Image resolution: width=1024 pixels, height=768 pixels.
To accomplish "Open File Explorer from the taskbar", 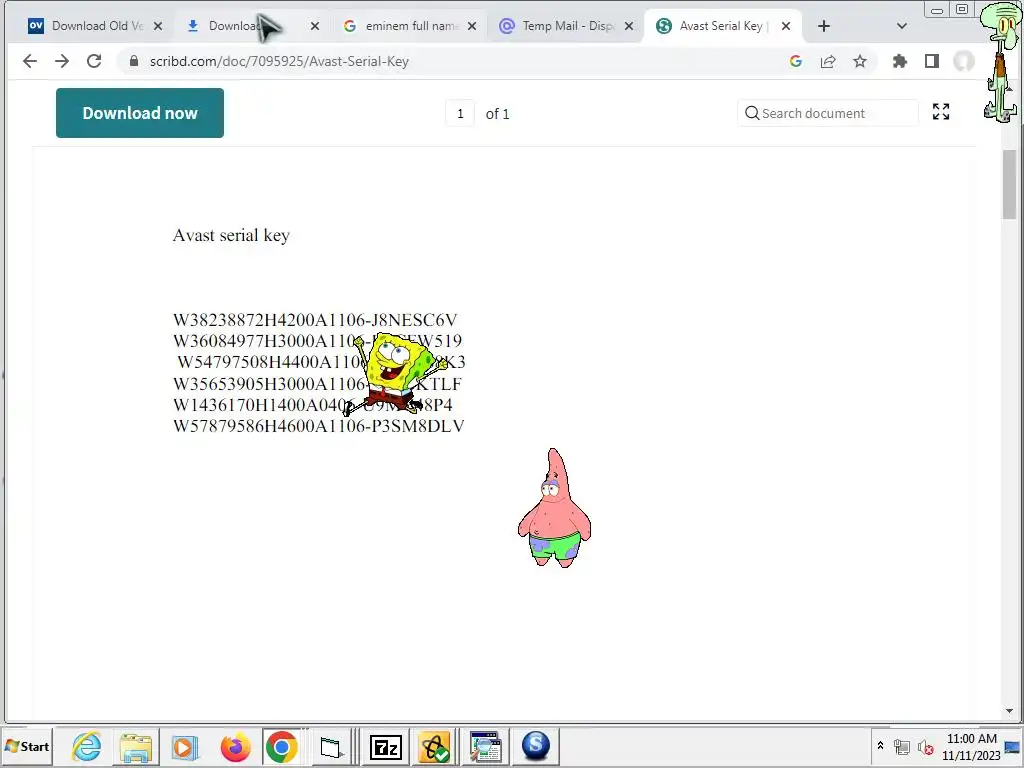I will coord(136,746).
